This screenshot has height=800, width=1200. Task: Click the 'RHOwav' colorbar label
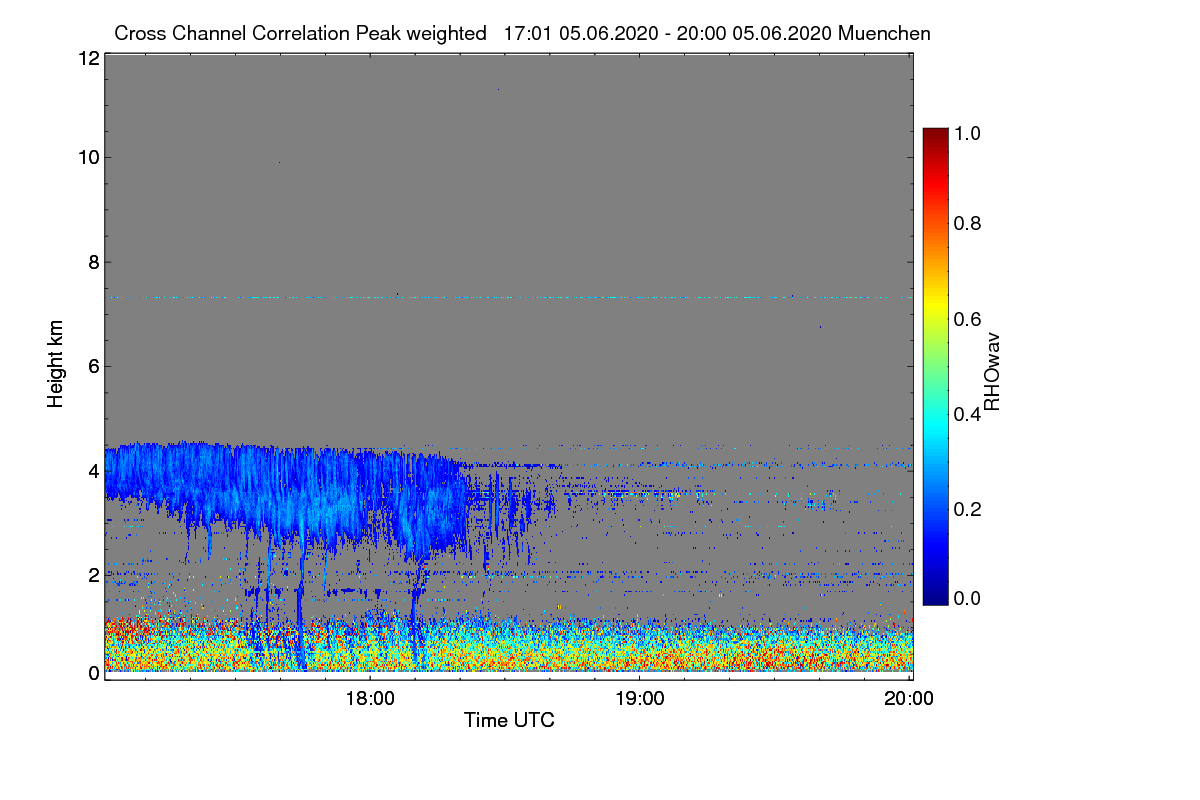click(992, 372)
